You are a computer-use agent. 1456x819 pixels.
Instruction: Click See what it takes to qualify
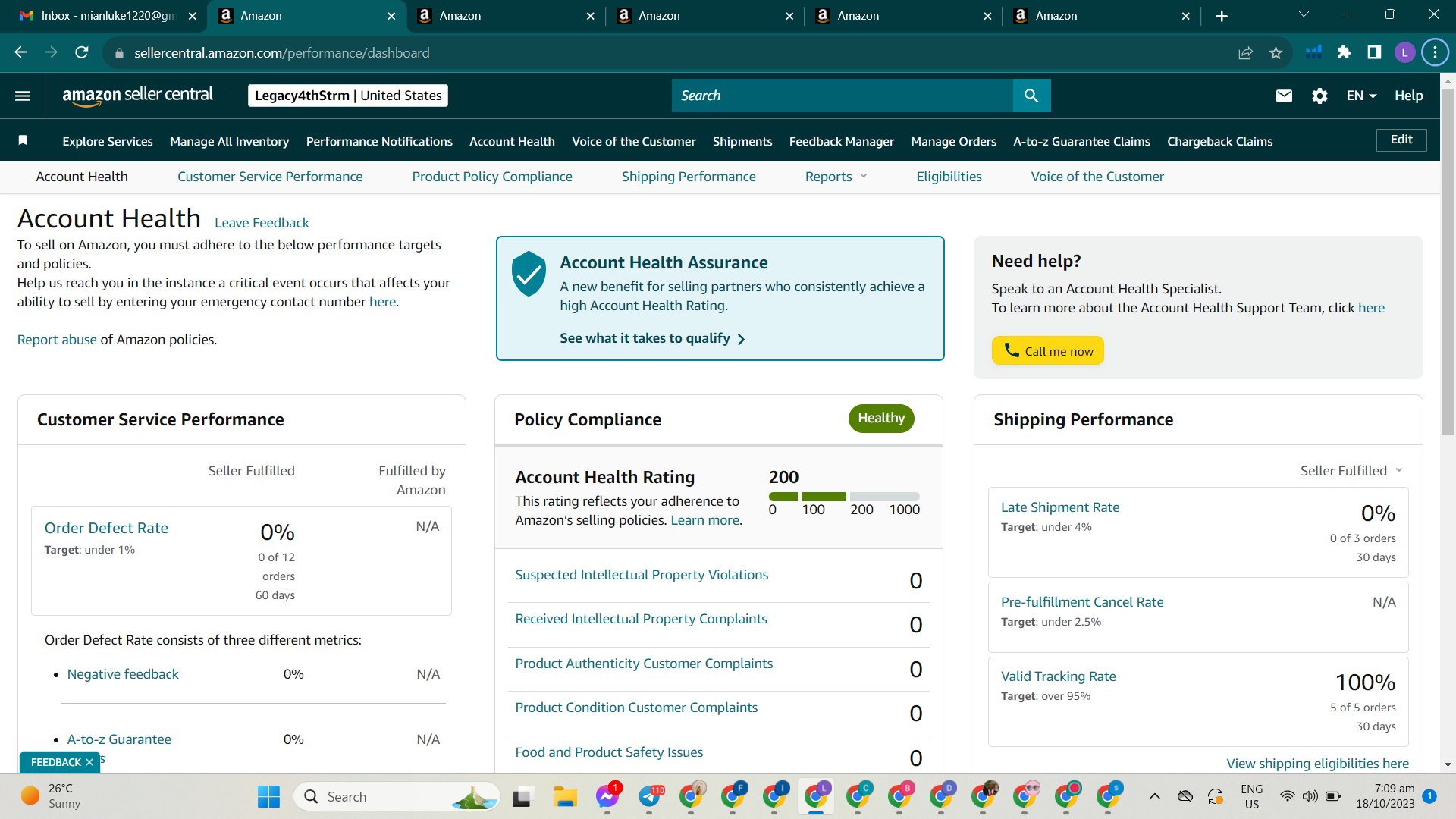click(653, 338)
